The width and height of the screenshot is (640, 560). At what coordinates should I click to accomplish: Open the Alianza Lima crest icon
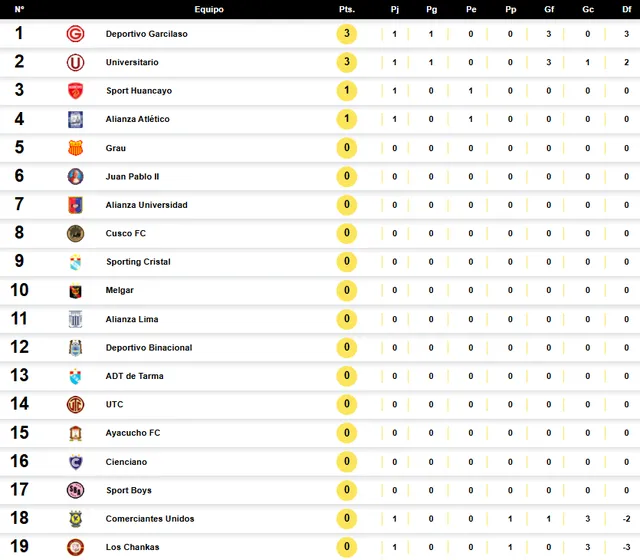[76, 319]
